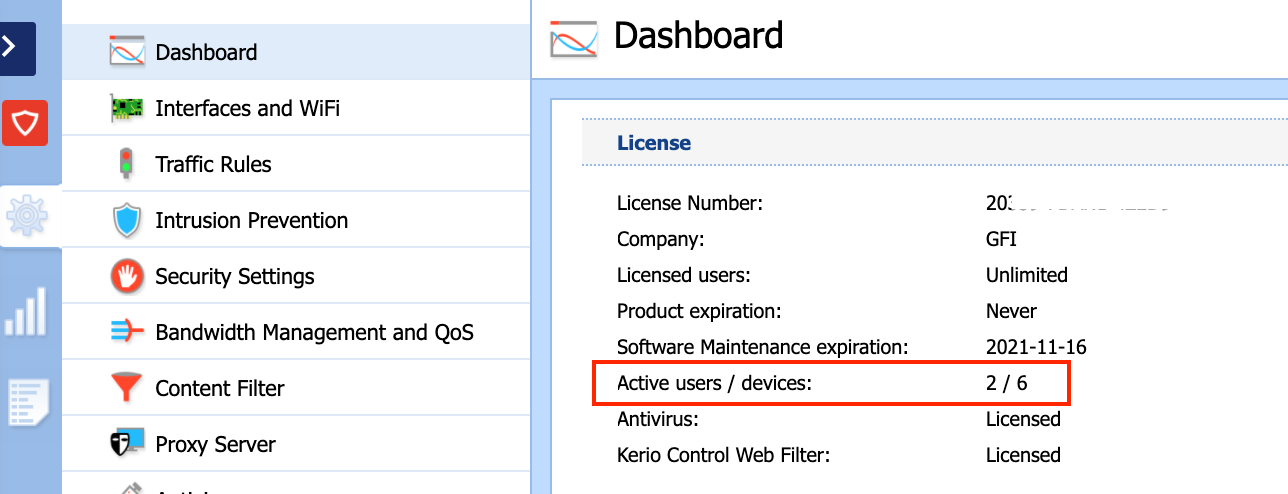This screenshot has width=1288, height=494.
Task: Click the Company value GFI
Action: (x=1001, y=239)
